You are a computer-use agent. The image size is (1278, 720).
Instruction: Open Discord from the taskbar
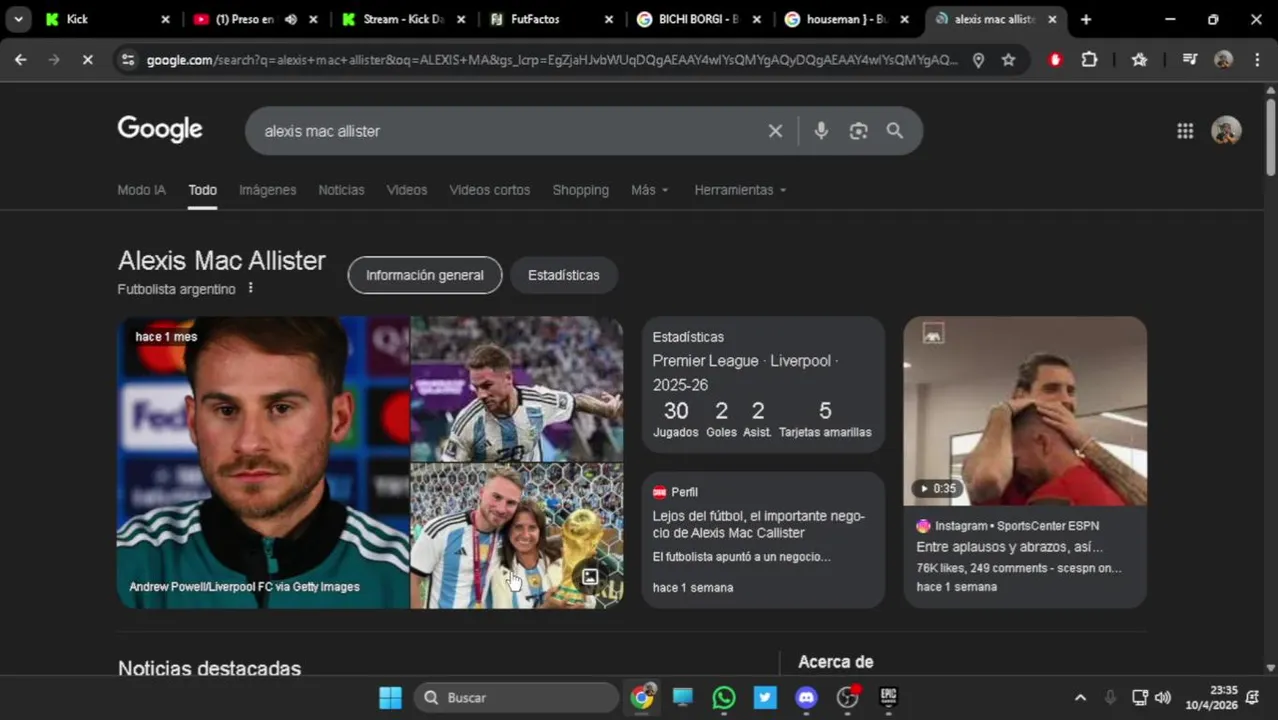(x=806, y=697)
